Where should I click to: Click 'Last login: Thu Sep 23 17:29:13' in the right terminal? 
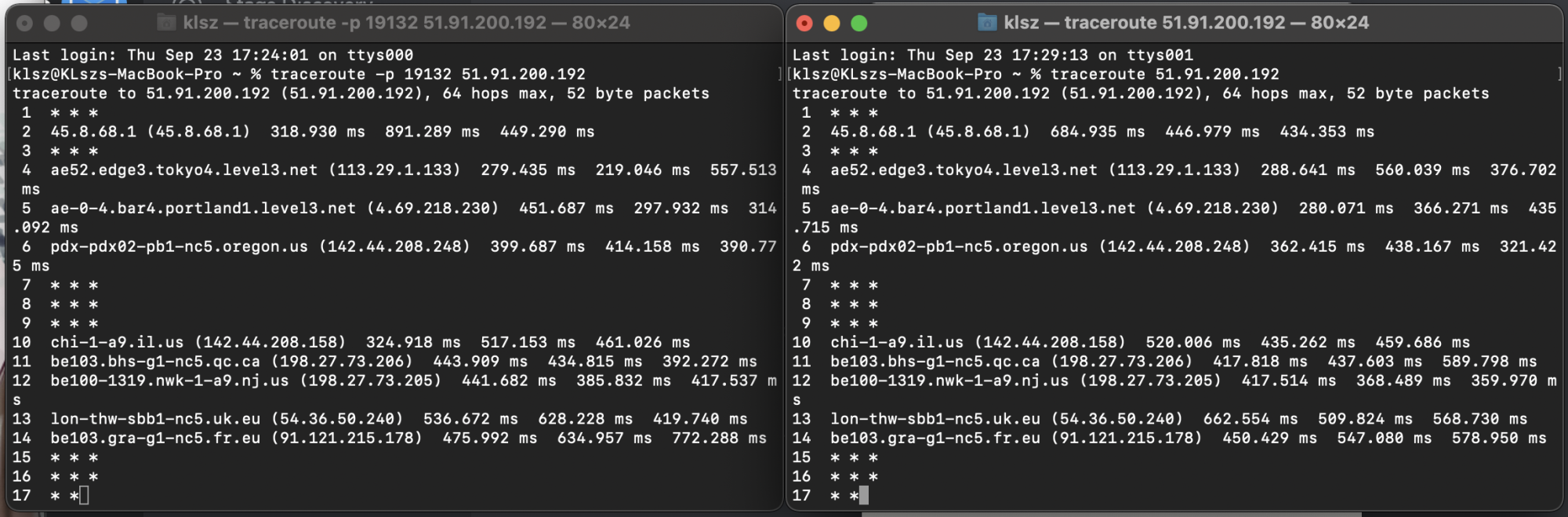pyautogui.click(x=941, y=55)
